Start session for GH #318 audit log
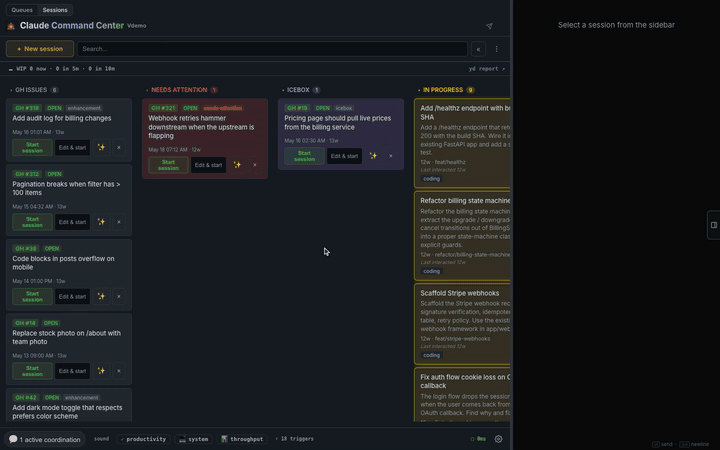The width and height of the screenshot is (720, 450). [32, 148]
